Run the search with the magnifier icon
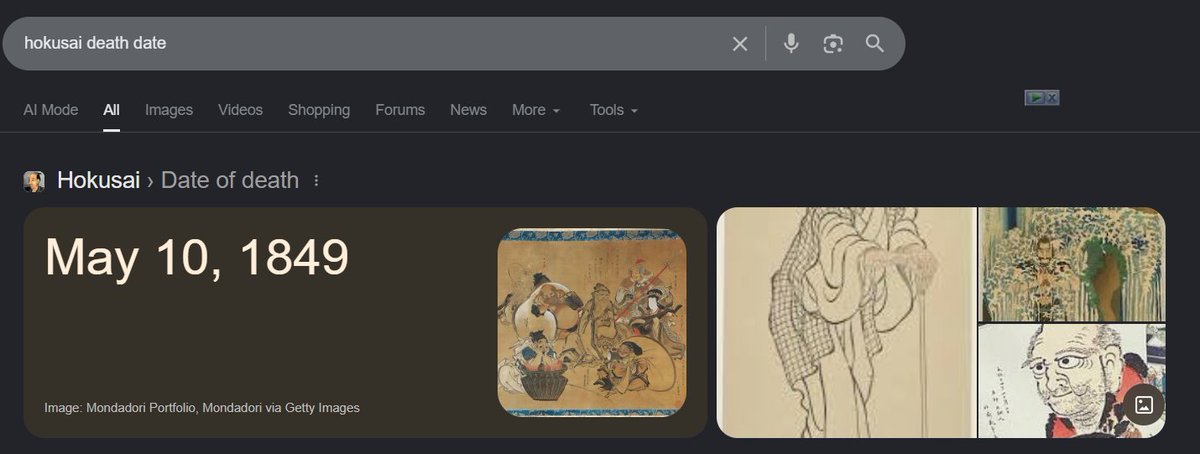 (x=875, y=44)
